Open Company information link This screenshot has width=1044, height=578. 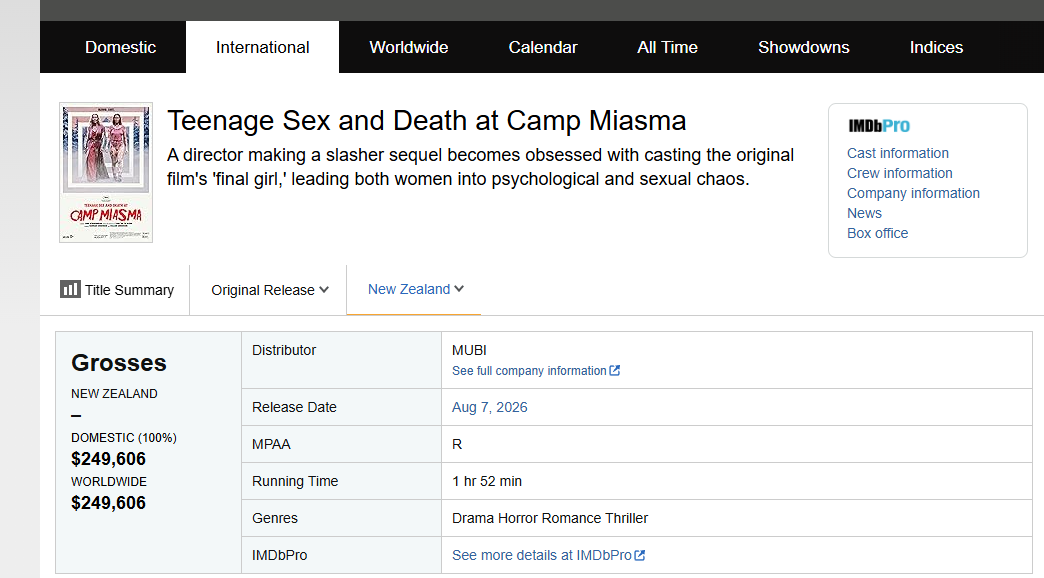913,193
